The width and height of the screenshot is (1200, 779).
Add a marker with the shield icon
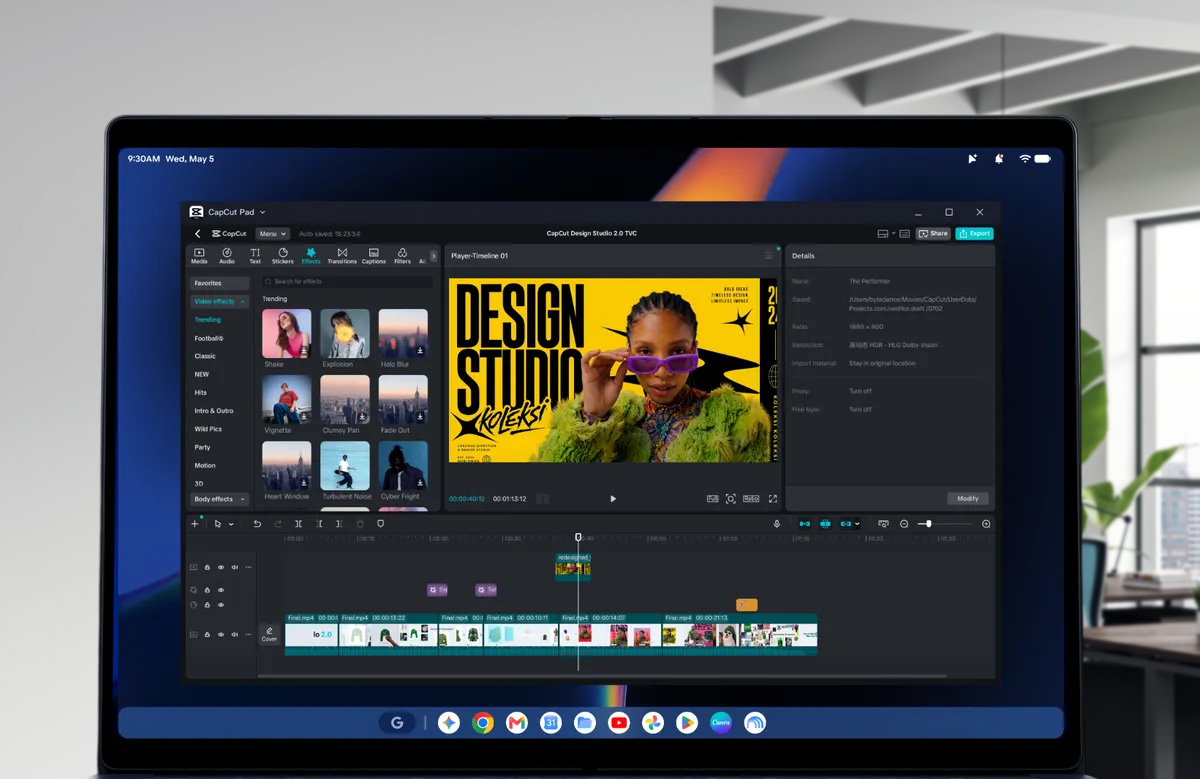coord(380,524)
